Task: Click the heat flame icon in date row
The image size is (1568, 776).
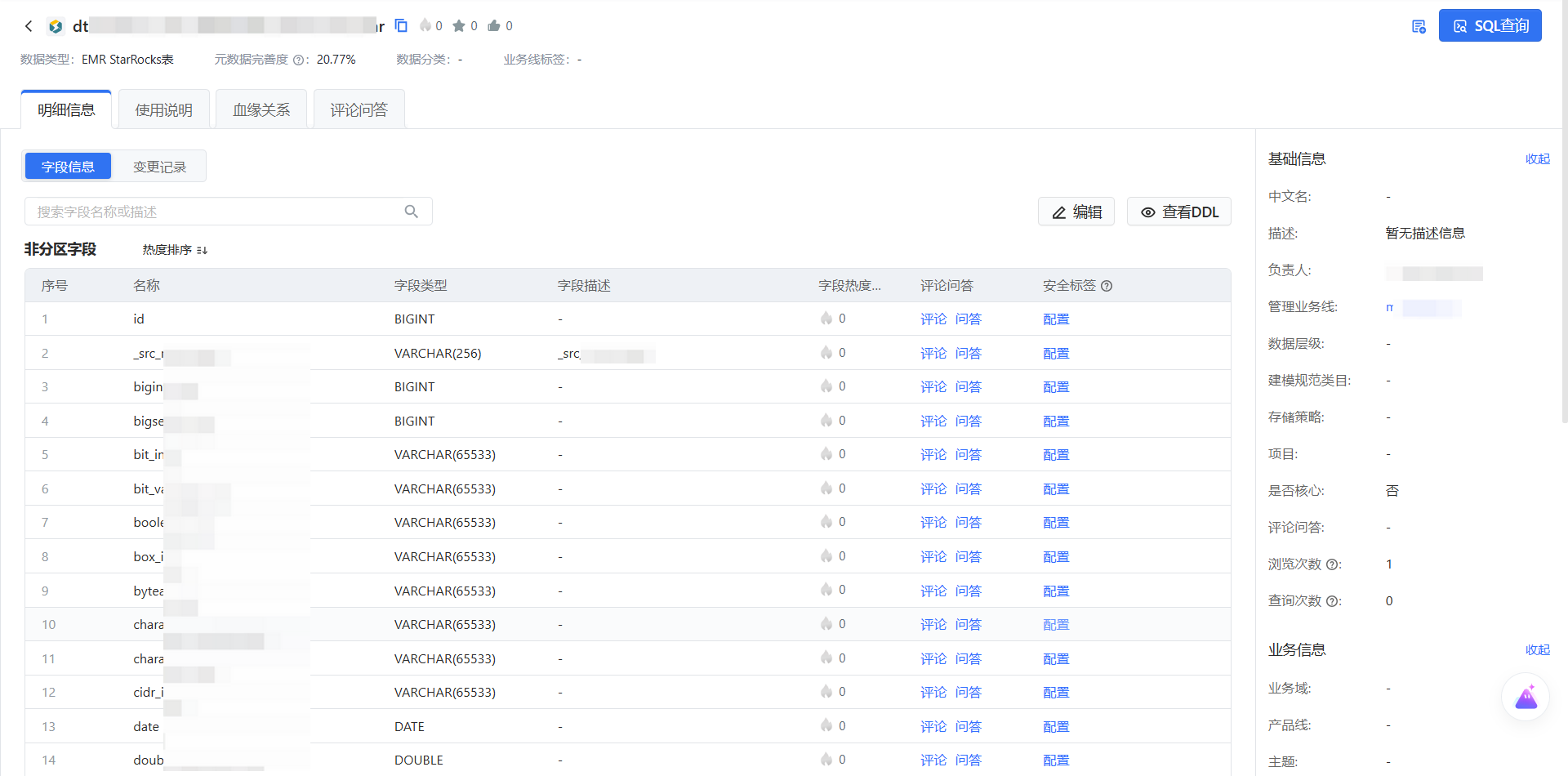Action: [x=826, y=726]
